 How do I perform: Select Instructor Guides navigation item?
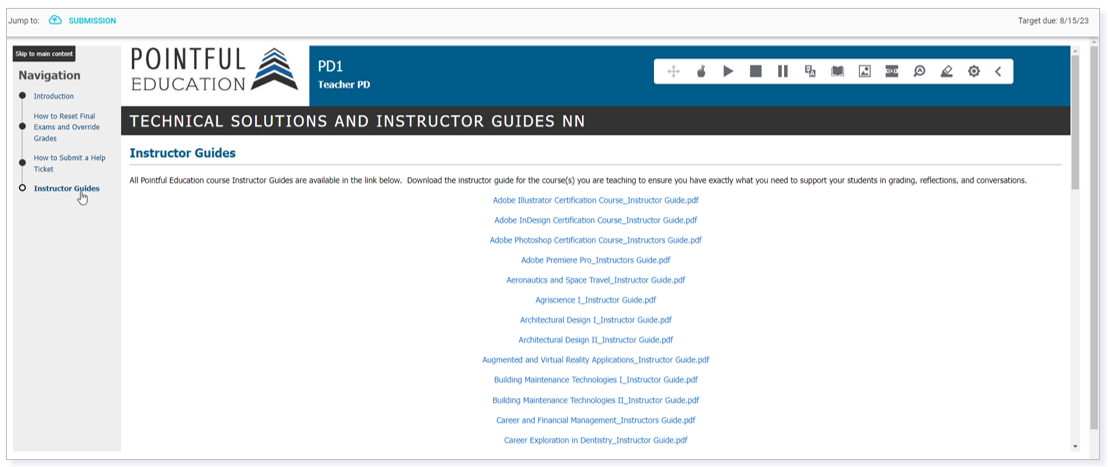(x=66, y=189)
